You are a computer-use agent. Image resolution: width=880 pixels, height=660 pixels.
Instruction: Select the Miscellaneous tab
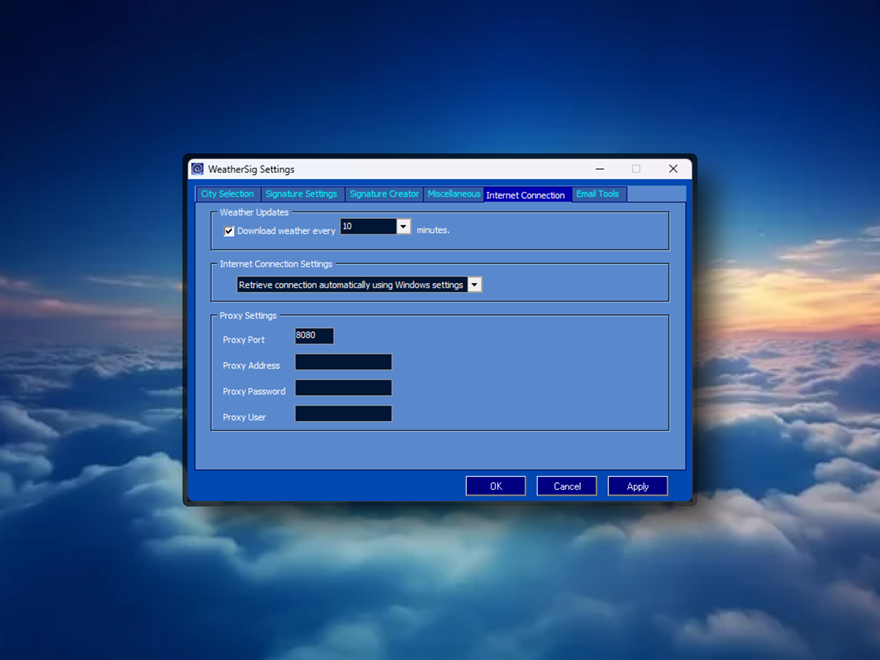(x=454, y=194)
